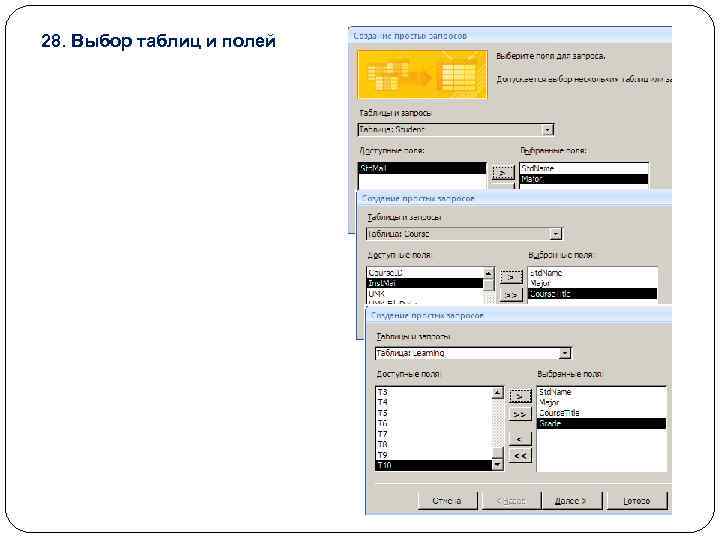Select Major in the Course dialog's selected fields

pyautogui.click(x=592, y=283)
